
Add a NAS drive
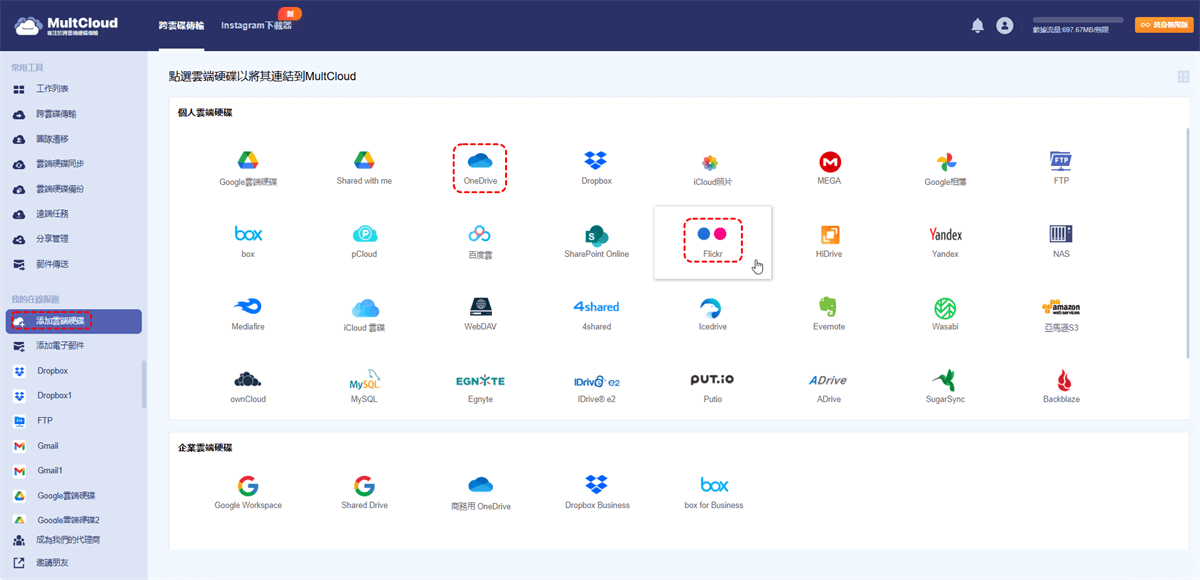(x=1061, y=234)
